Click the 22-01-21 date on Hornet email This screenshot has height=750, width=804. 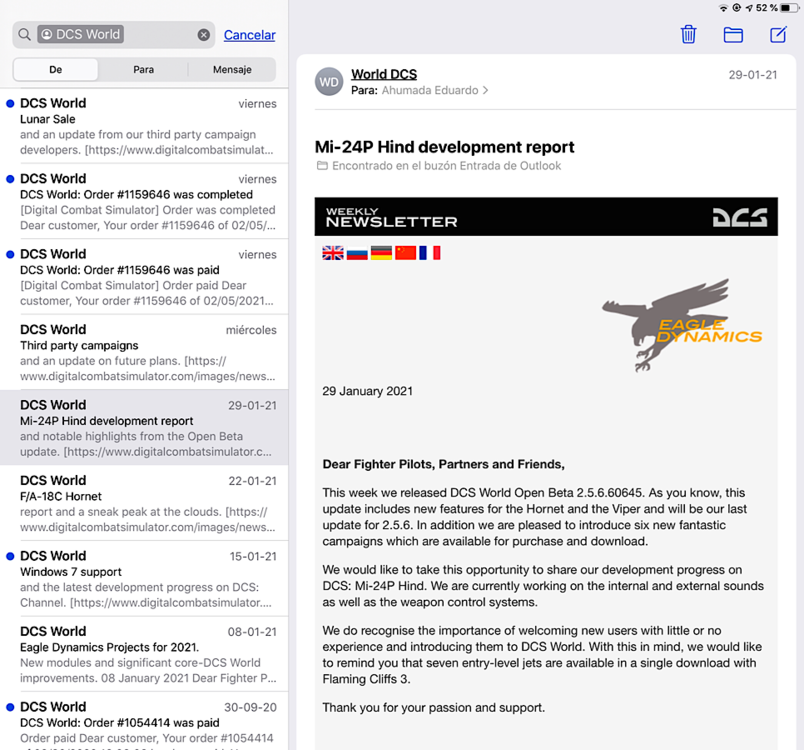[252, 481]
